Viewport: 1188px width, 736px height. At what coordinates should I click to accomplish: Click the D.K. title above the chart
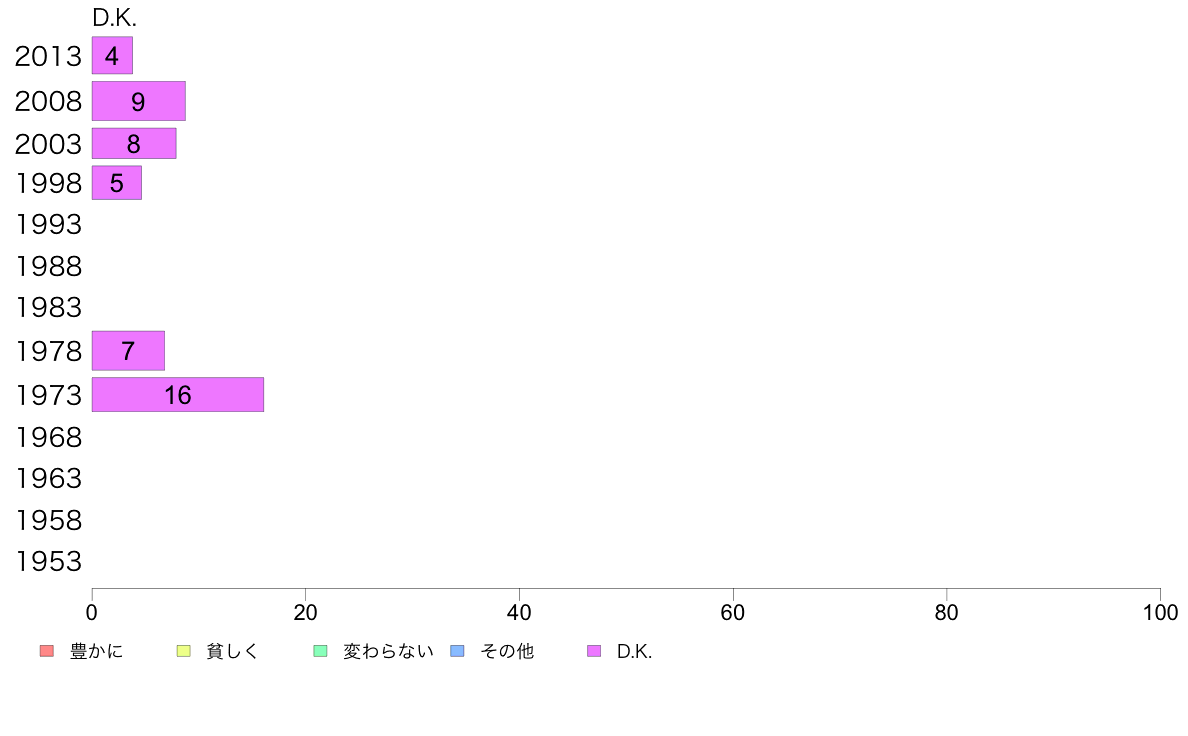point(114,18)
